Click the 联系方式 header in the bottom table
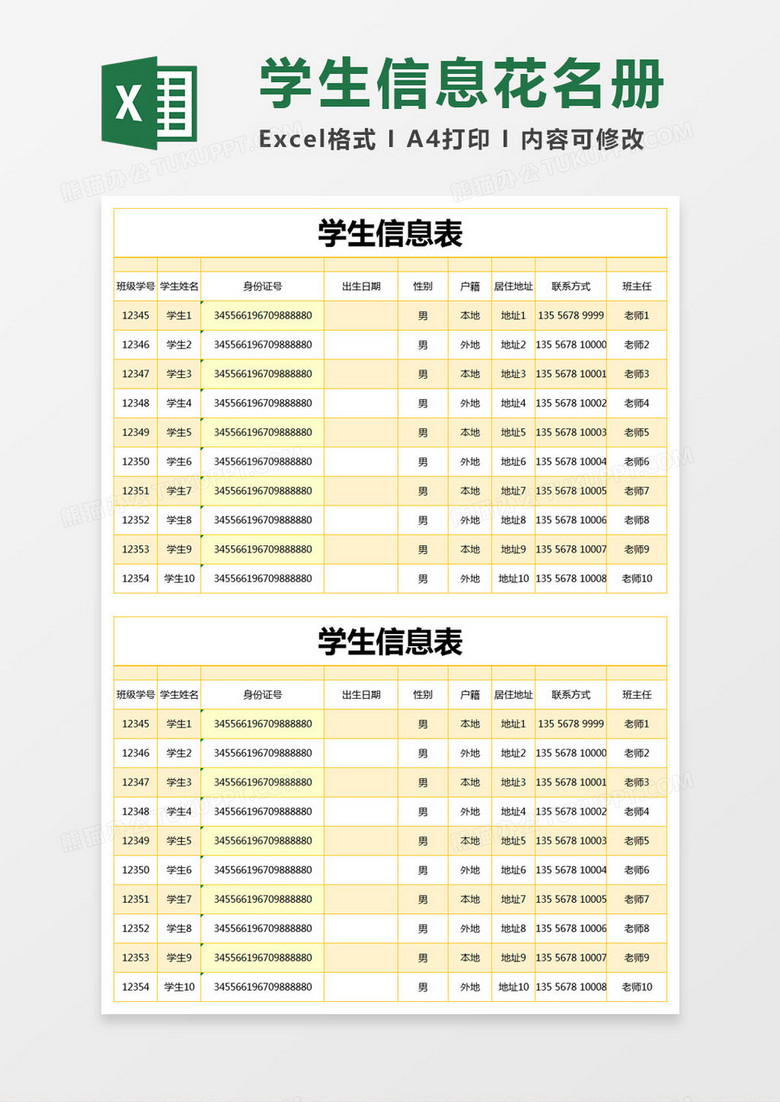This screenshot has width=780, height=1102. [x=571, y=694]
